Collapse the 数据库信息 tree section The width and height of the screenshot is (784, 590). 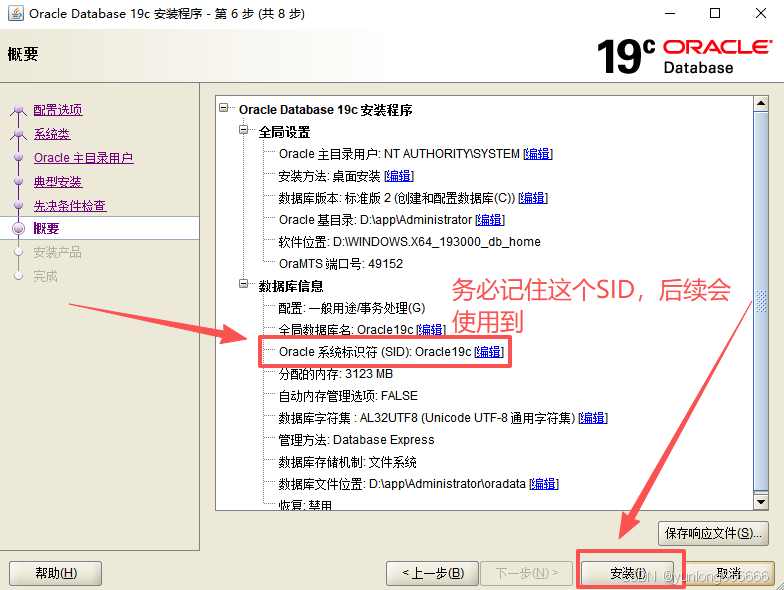click(x=244, y=284)
